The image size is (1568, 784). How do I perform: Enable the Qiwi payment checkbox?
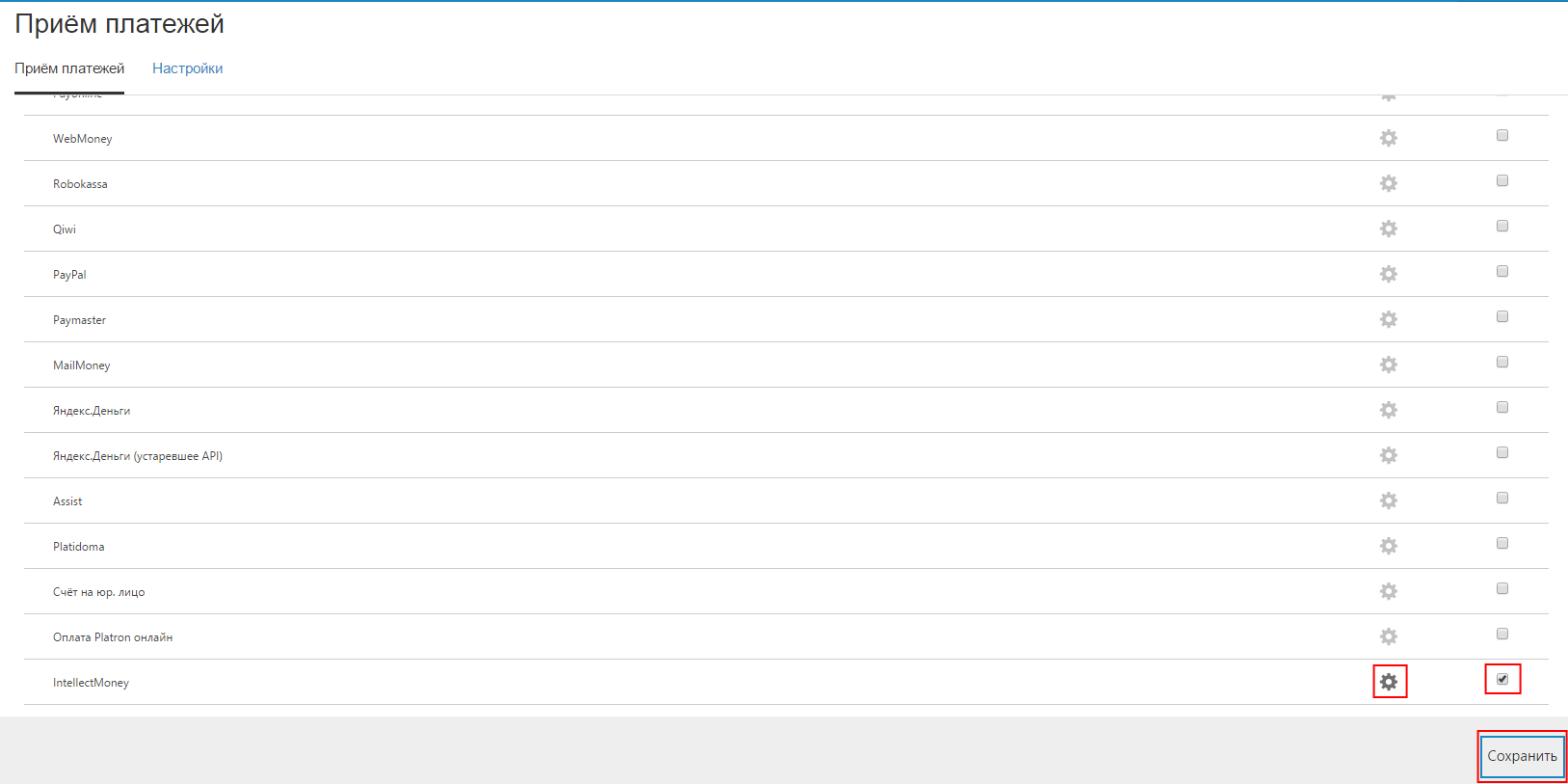click(x=1502, y=226)
